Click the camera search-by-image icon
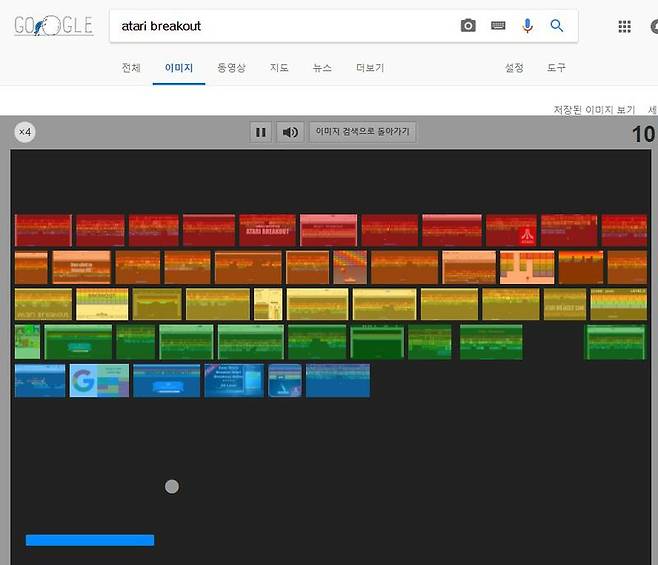The height and width of the screenshot is (565, 658). point(468,26)
